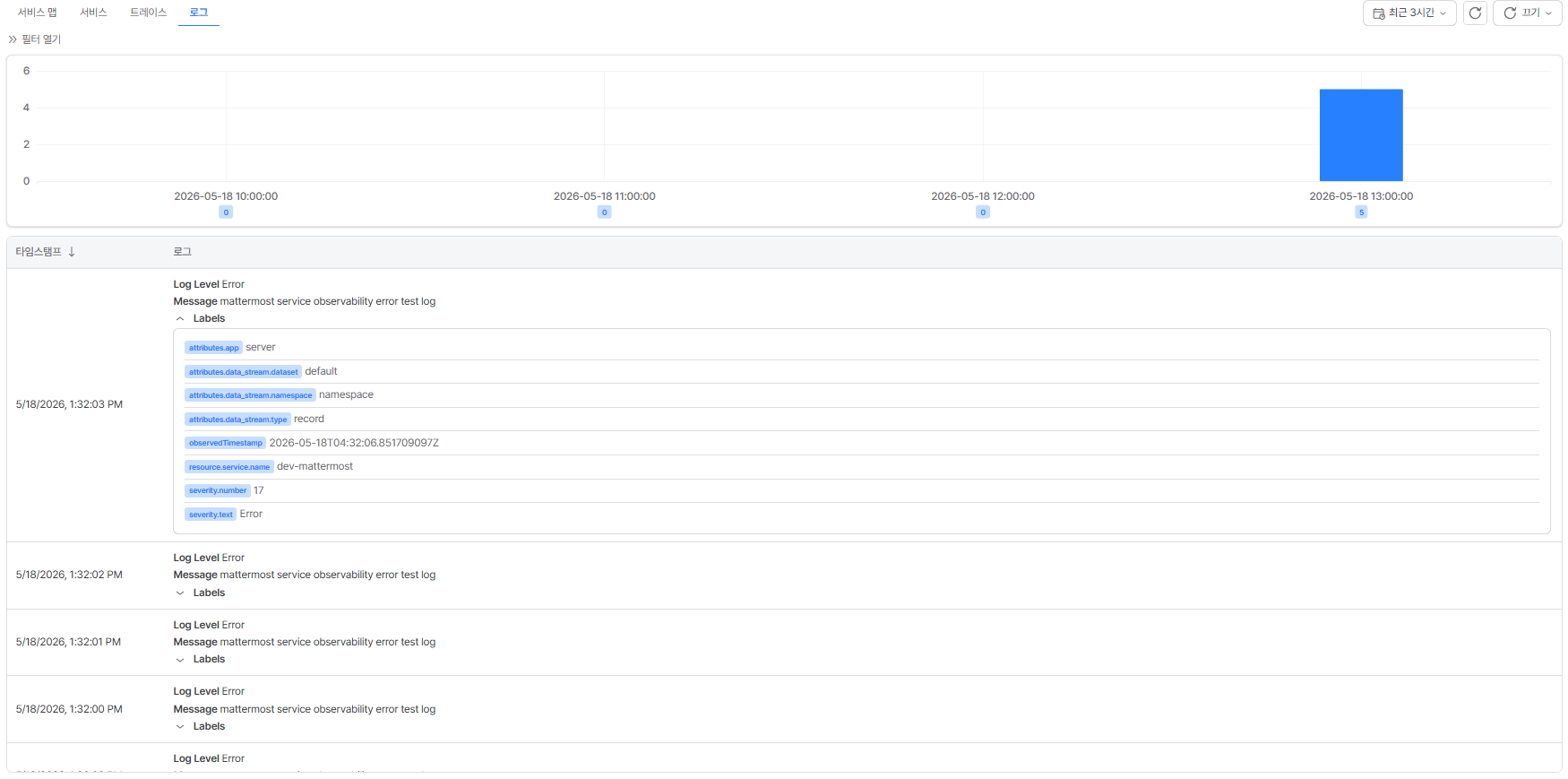1568x779 pixels.
Task: Click the severity.number label tag
Action: (x=218, y=490)
